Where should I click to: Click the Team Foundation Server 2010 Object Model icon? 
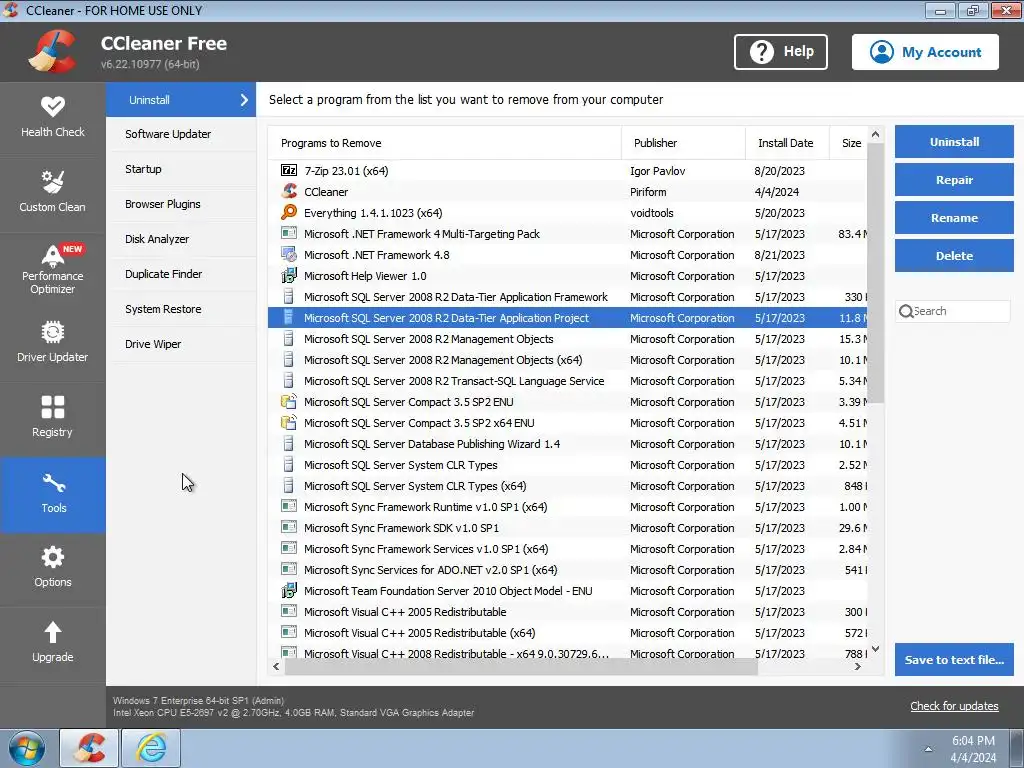pos(289,590)
